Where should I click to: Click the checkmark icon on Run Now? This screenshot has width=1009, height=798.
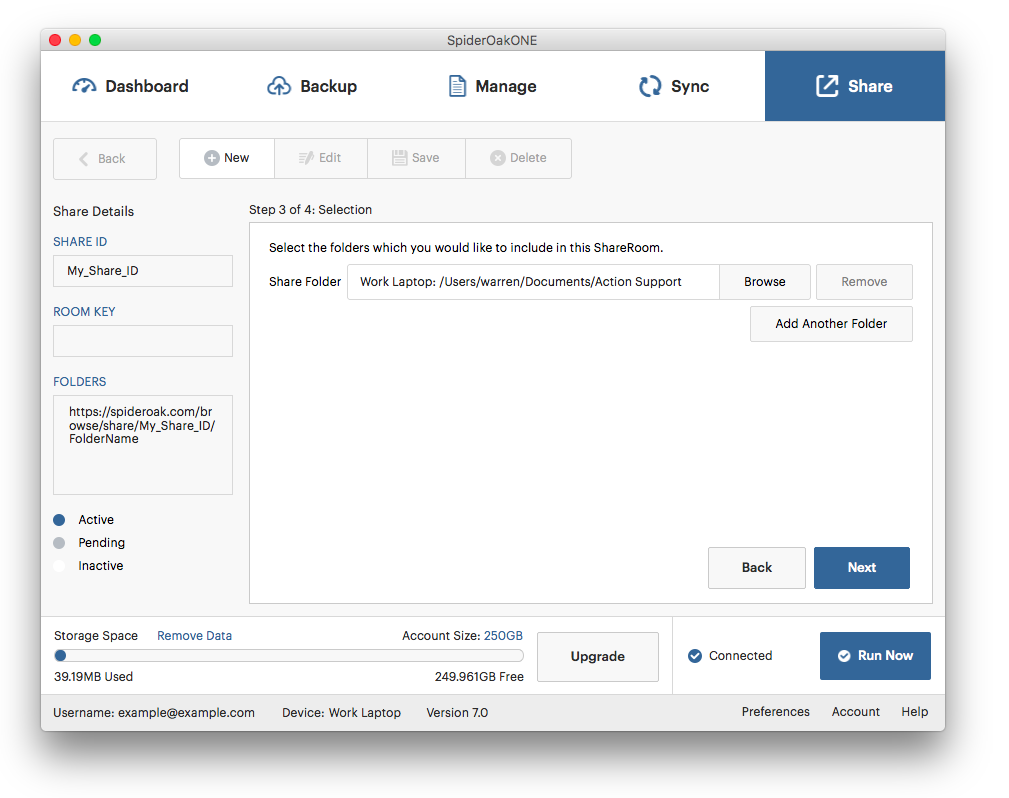844,656
